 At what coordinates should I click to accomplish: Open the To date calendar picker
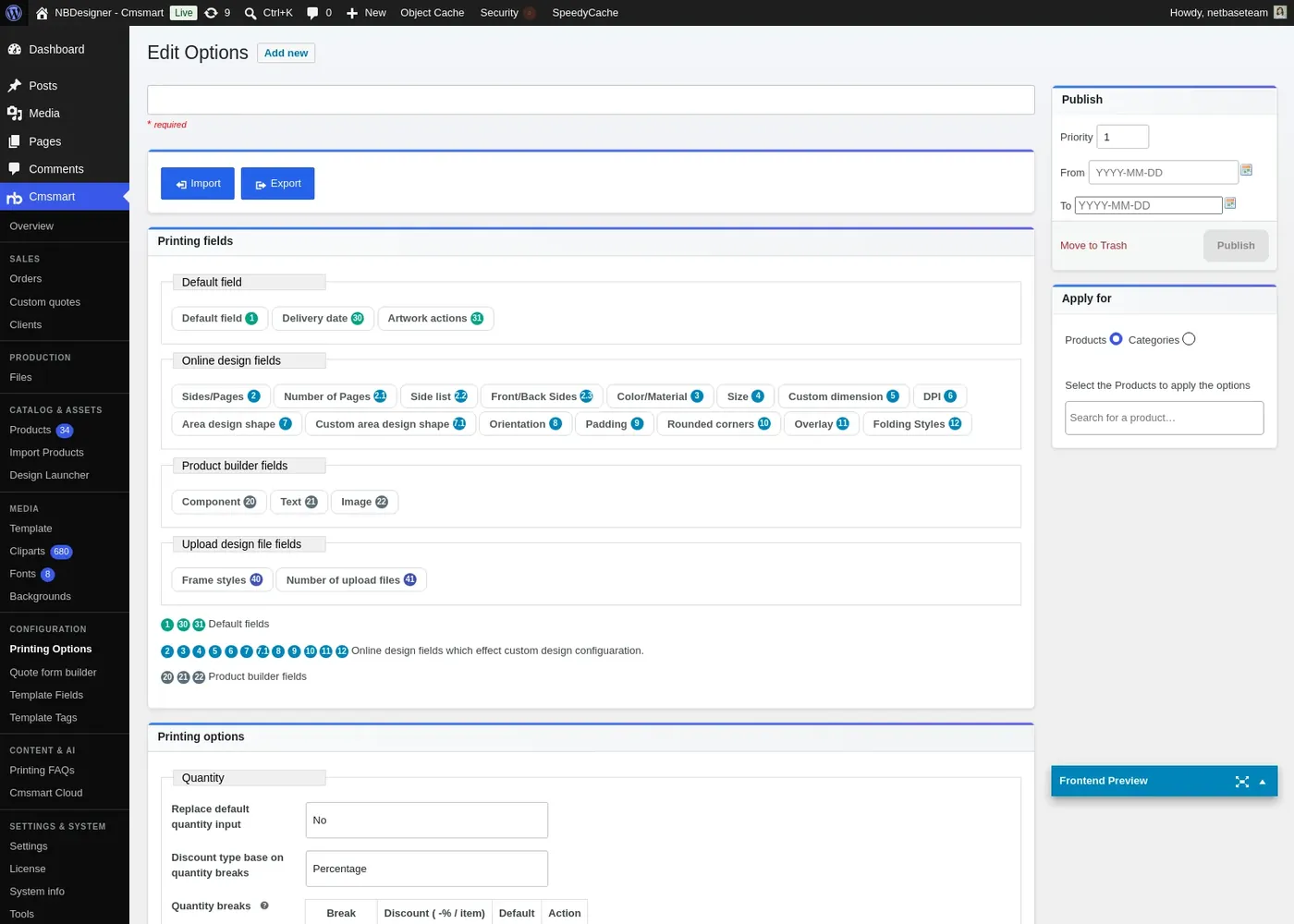1230,203
